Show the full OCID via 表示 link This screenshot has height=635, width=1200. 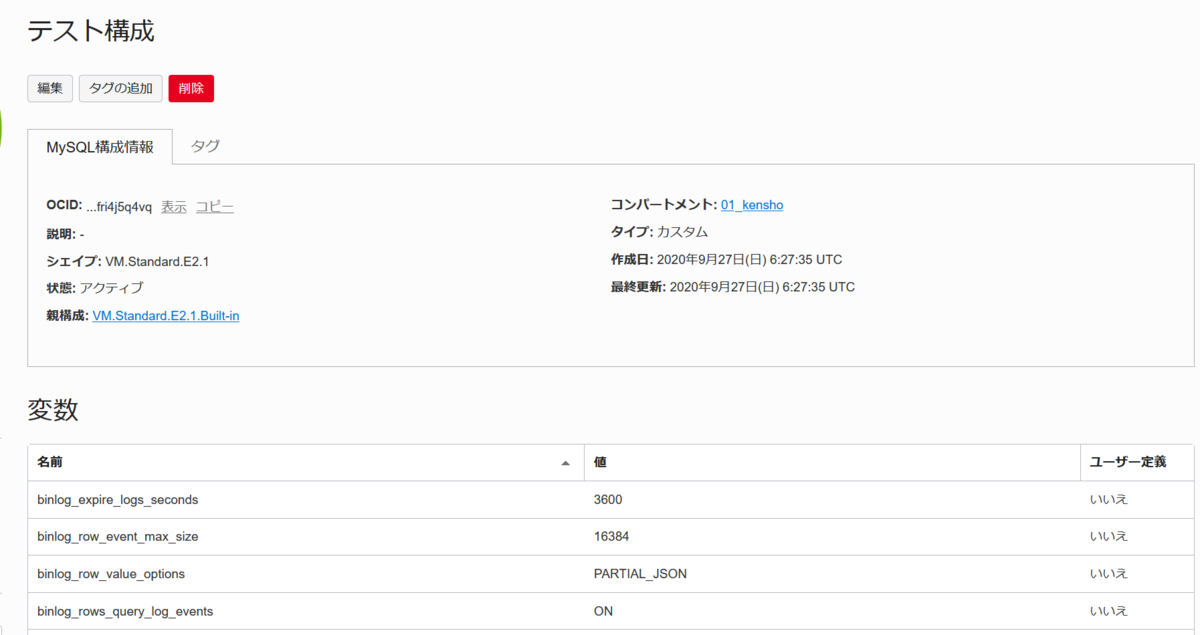pos(174,207)
